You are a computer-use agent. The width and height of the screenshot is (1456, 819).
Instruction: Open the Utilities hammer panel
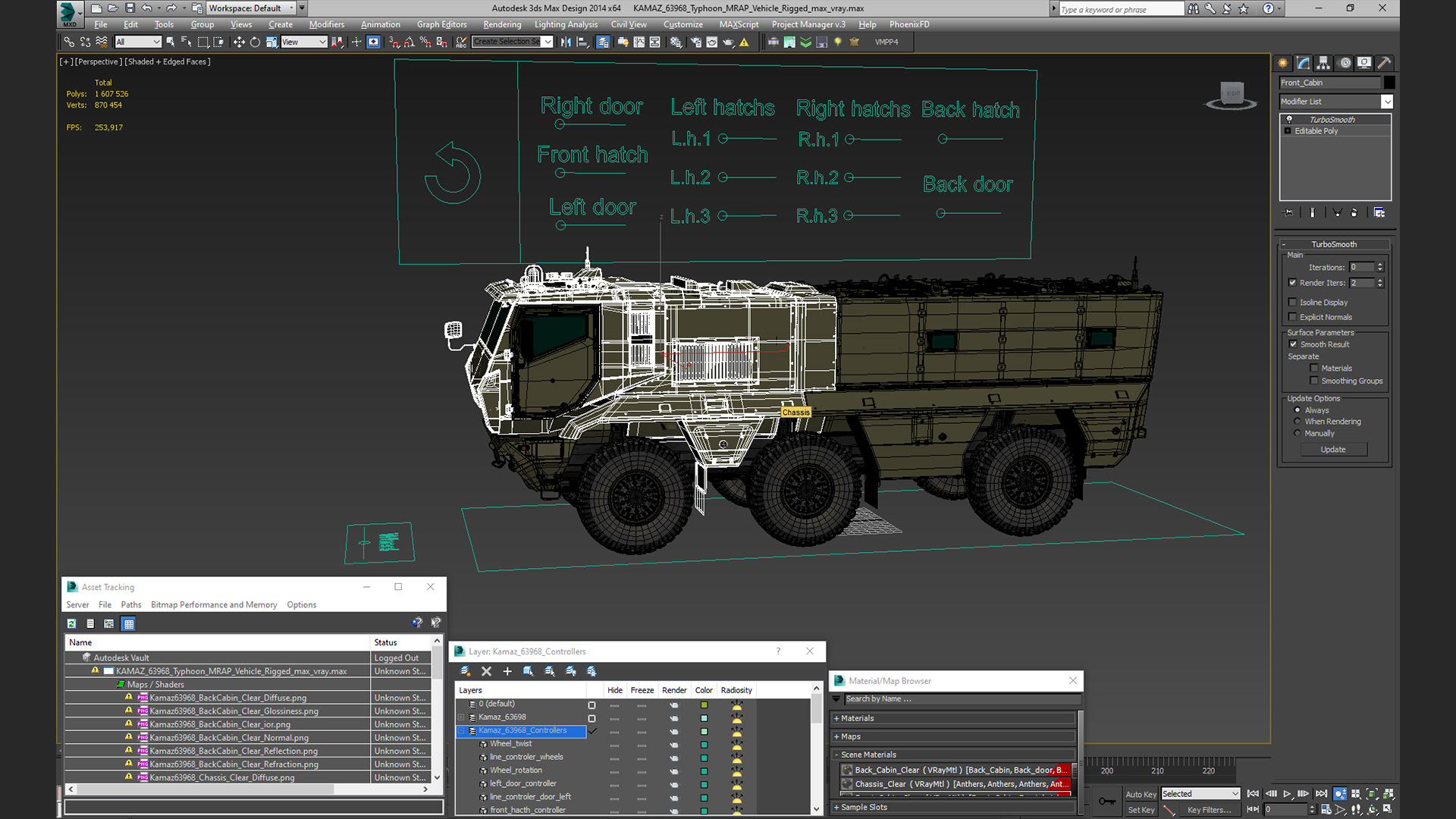pos(1384,63)
